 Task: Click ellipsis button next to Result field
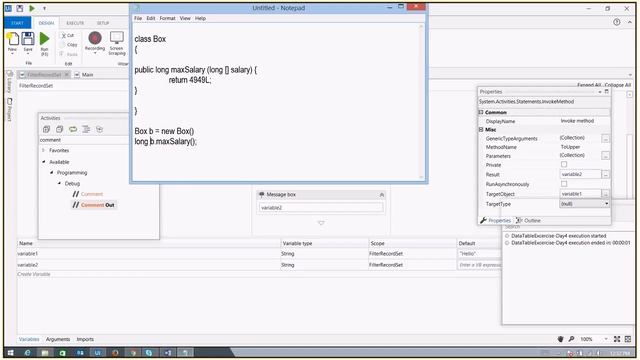click(x=606, y=174)
